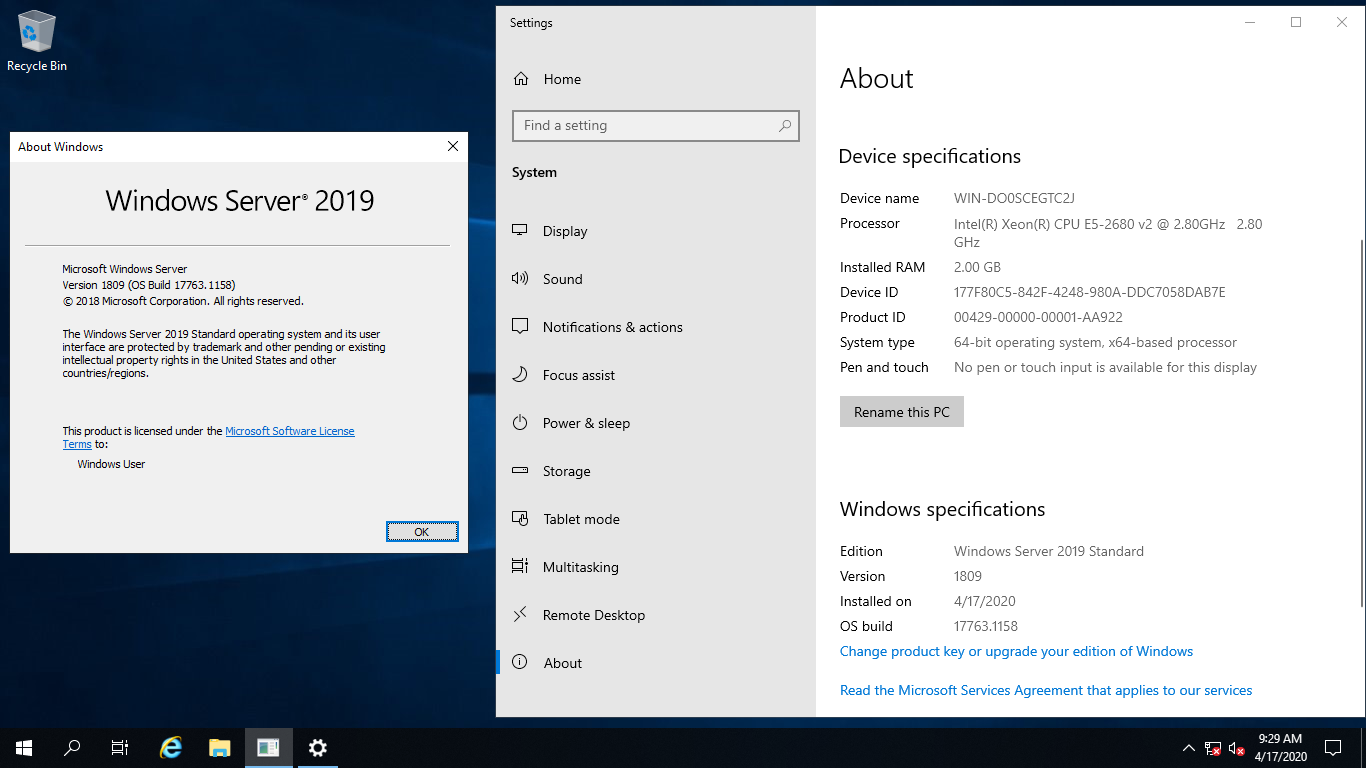Click the Power & sleep icon
This screenshot has width=1366, height=768.
point(520,423)
